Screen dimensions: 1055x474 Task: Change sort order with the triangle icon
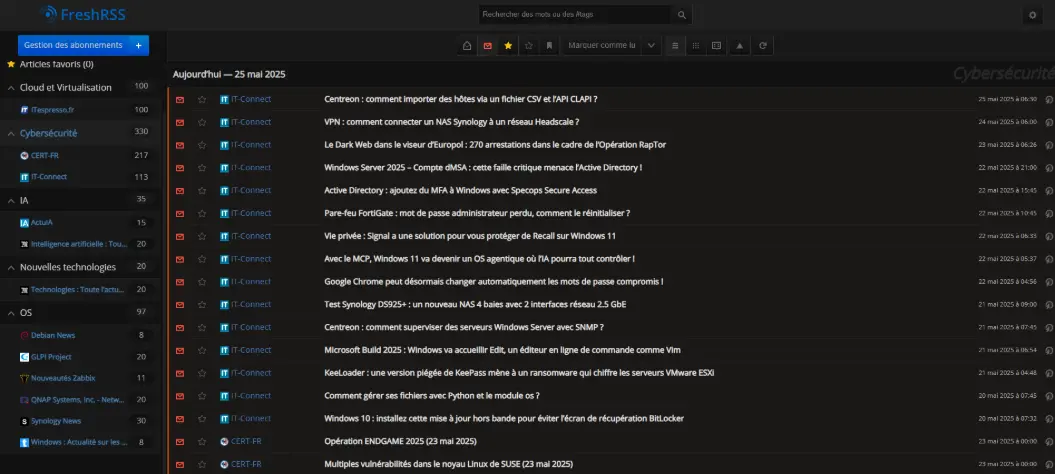[739, 46]
